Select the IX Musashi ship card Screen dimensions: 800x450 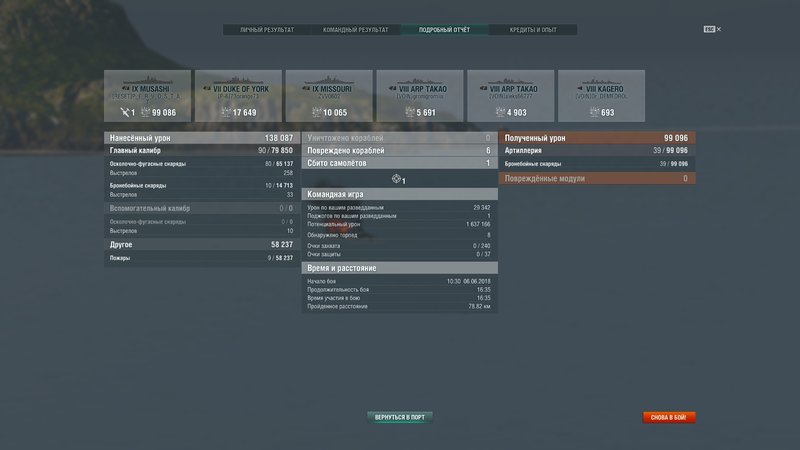(147, 96)
